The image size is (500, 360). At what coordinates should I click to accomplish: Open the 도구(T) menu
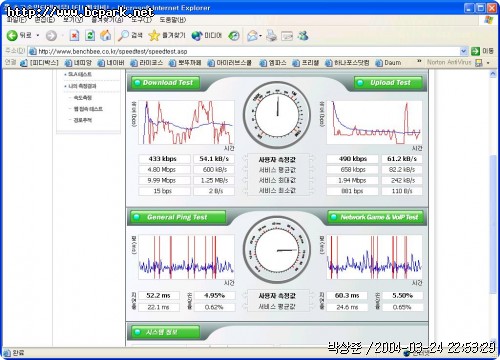141,20
